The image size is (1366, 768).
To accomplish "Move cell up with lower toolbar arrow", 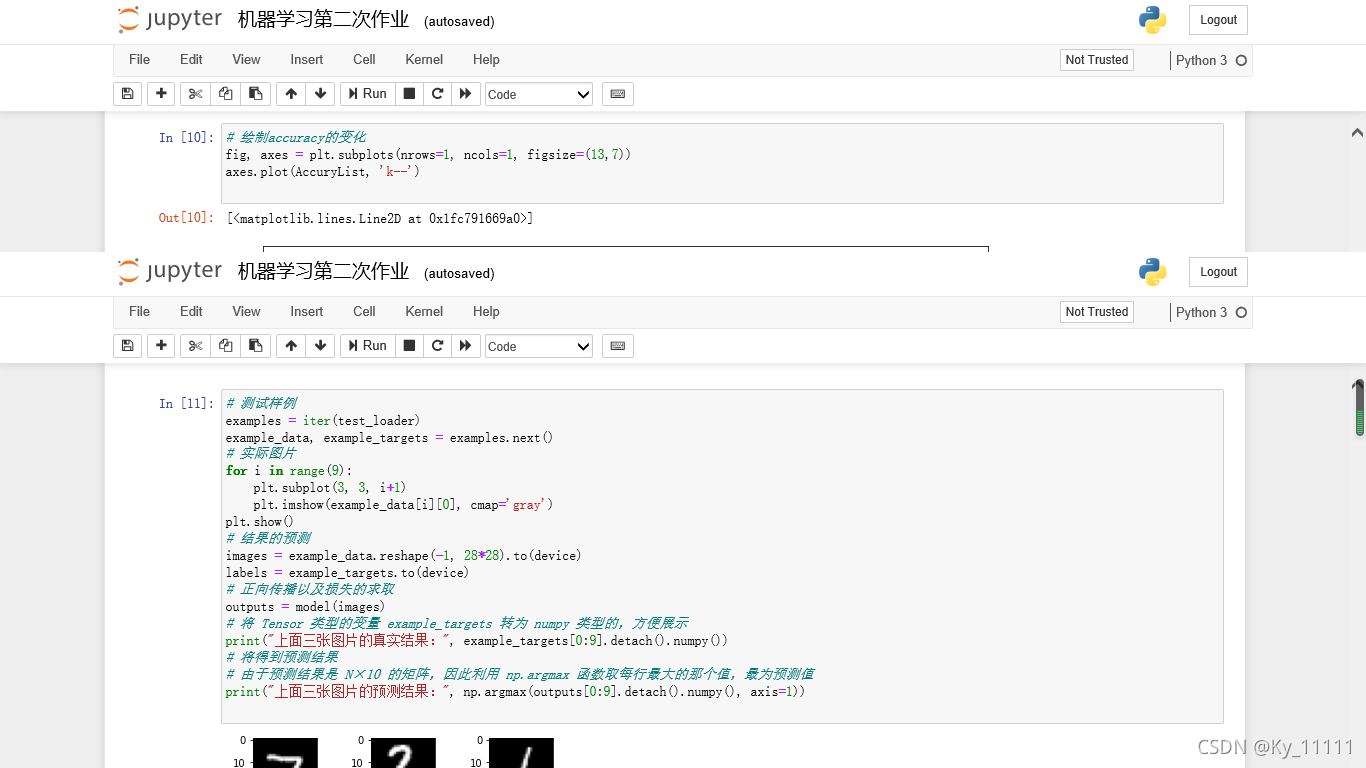I will pos(291,346).
